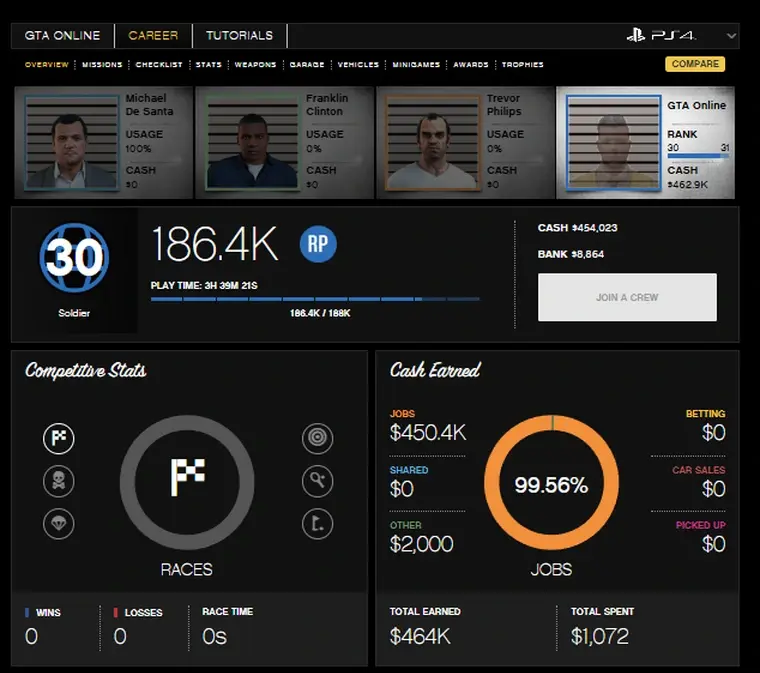Click the blue RP badge icon
Viewport: 760px width, 673px height.
pos(318,245)
